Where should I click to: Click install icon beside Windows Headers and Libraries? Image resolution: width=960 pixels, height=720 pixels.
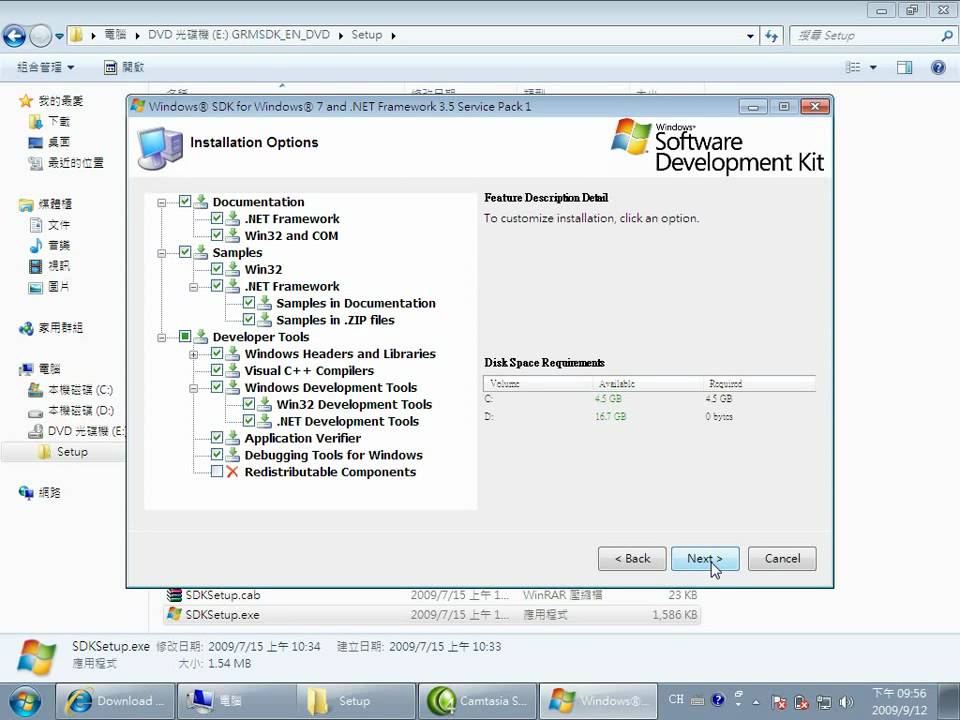coord(233,353)
